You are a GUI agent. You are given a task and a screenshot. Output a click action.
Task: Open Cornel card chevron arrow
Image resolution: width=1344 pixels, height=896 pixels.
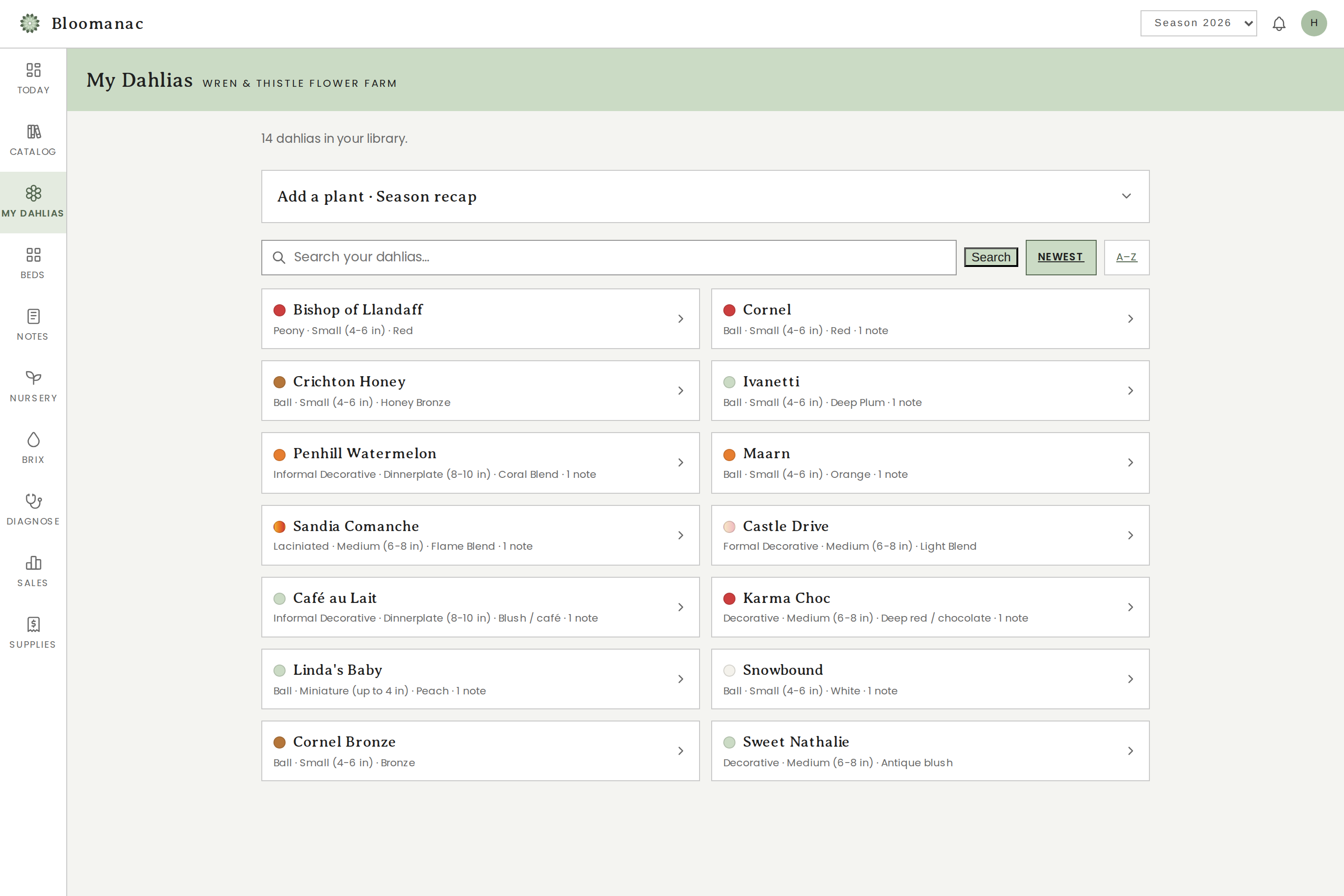pos(1130,319)
